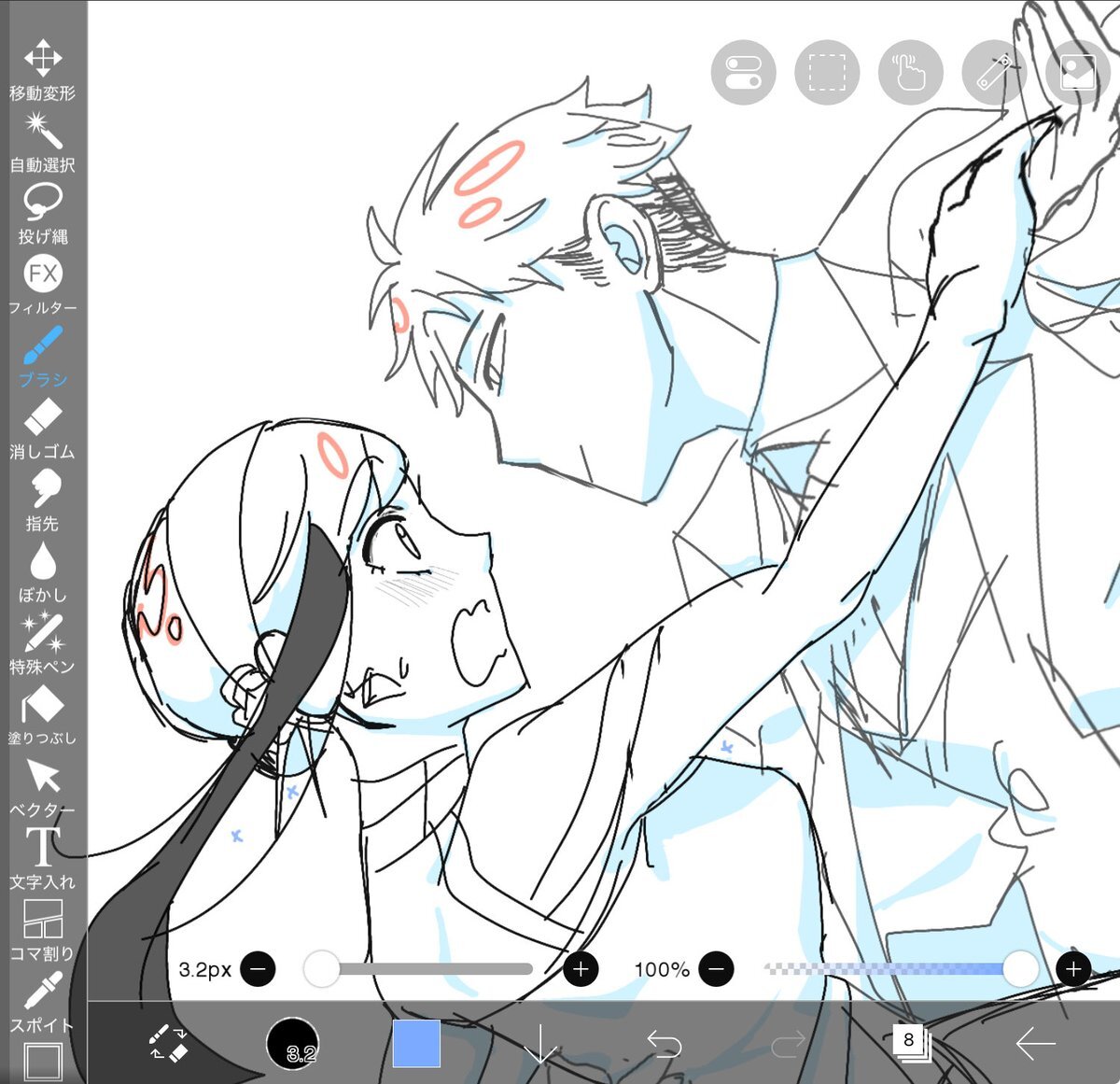Viewport: 1120px width, 1084px height.
Task: Open the blue color swatch
Action: 416,1043
